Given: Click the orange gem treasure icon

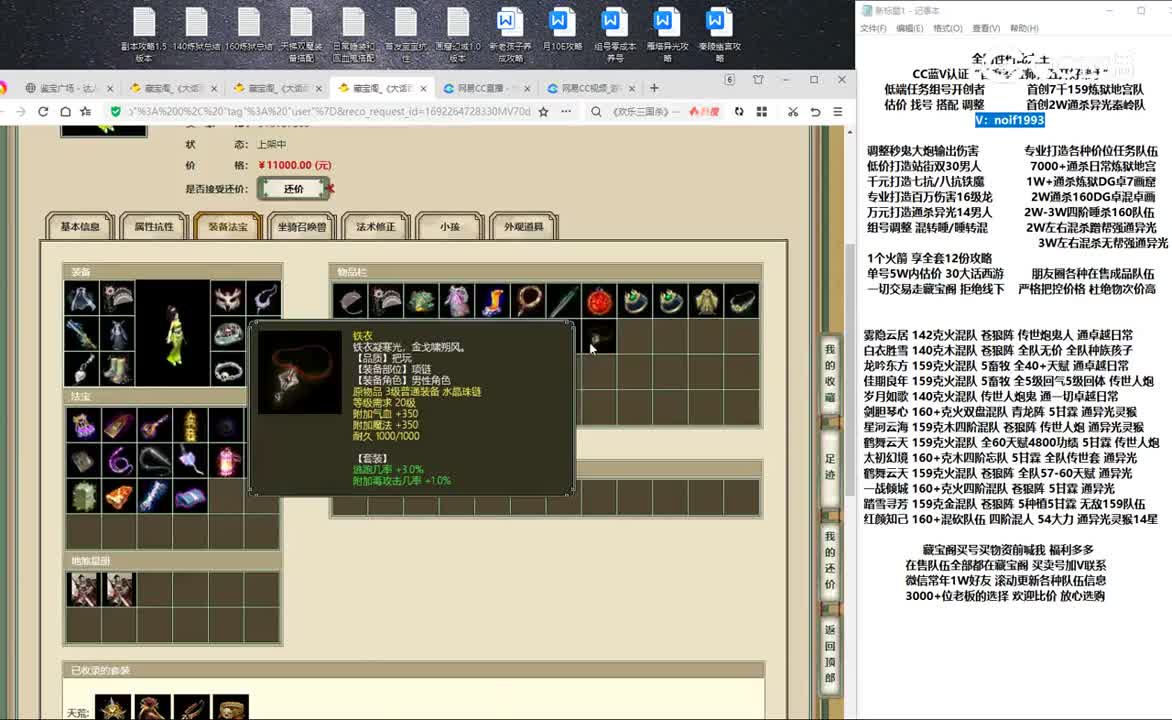Looking at the screenshot, I should click(x=119, y=496).
